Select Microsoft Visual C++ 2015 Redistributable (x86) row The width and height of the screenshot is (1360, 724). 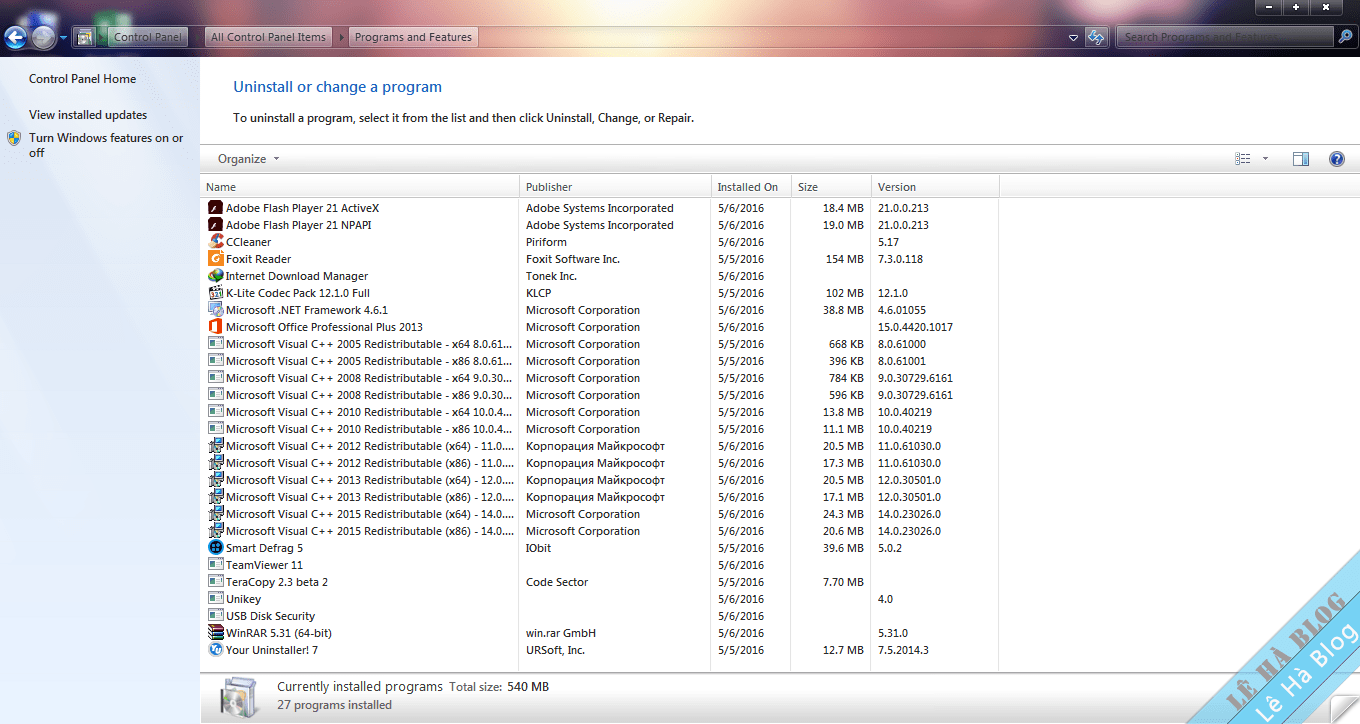coord(600,531)
